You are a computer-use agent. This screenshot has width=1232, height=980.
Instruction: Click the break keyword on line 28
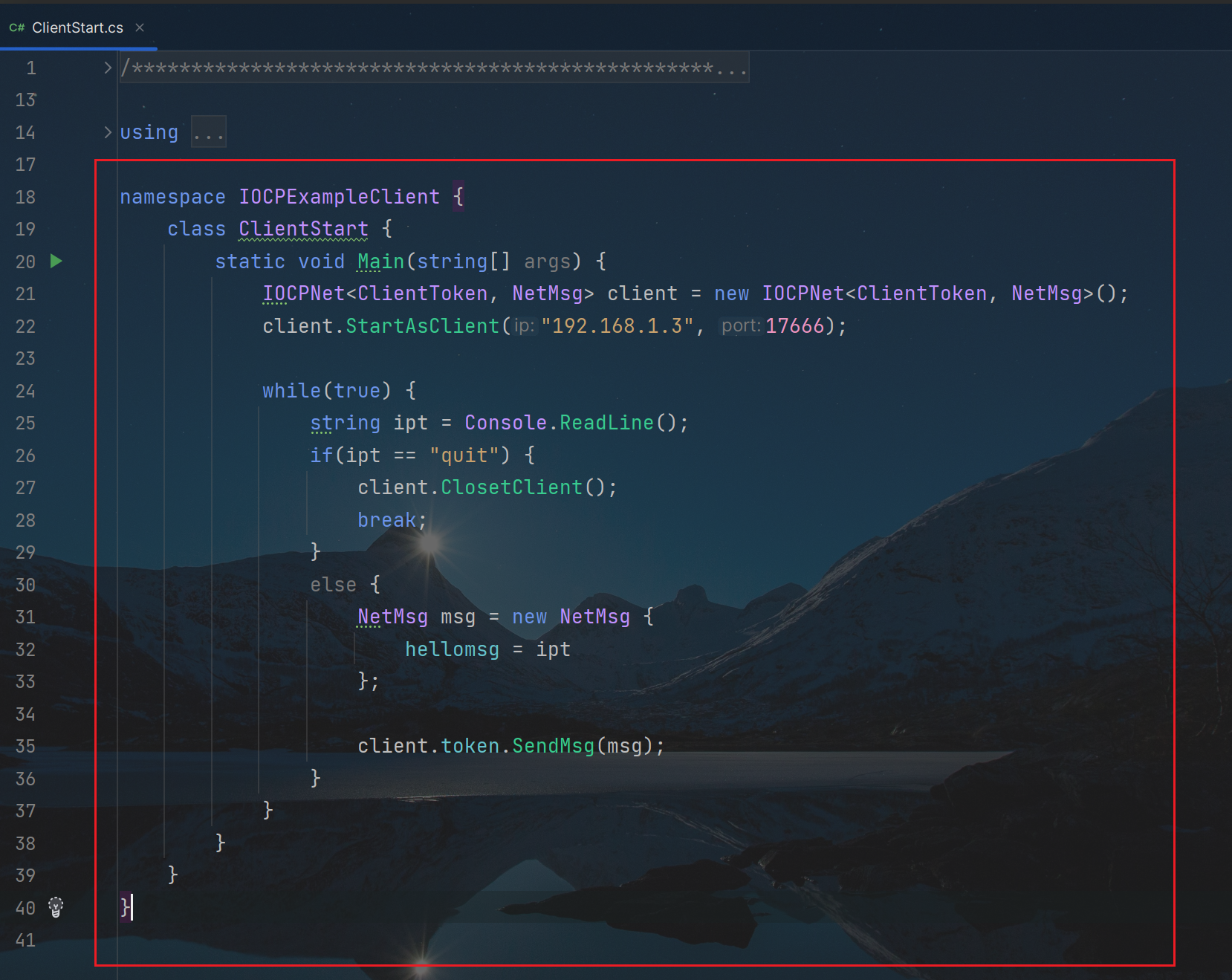pos(386,520)
